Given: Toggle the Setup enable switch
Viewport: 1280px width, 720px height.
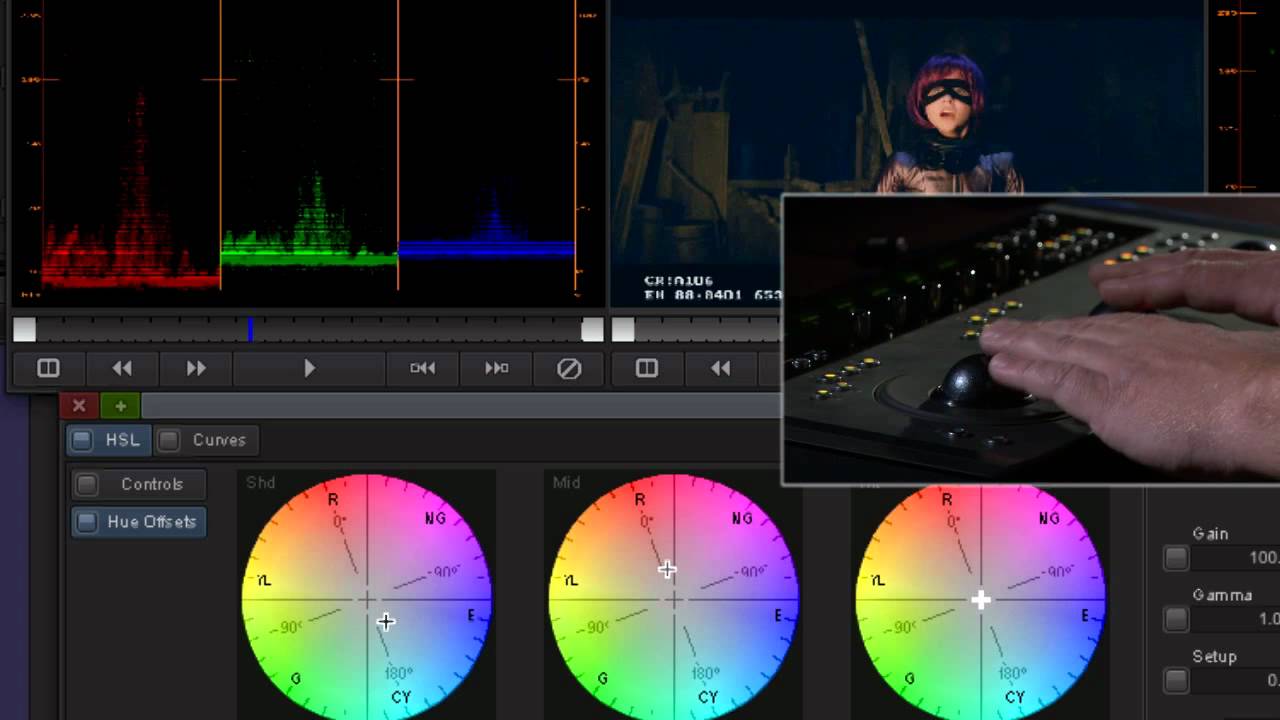Looking at the screenshot, I should 1175,681.
